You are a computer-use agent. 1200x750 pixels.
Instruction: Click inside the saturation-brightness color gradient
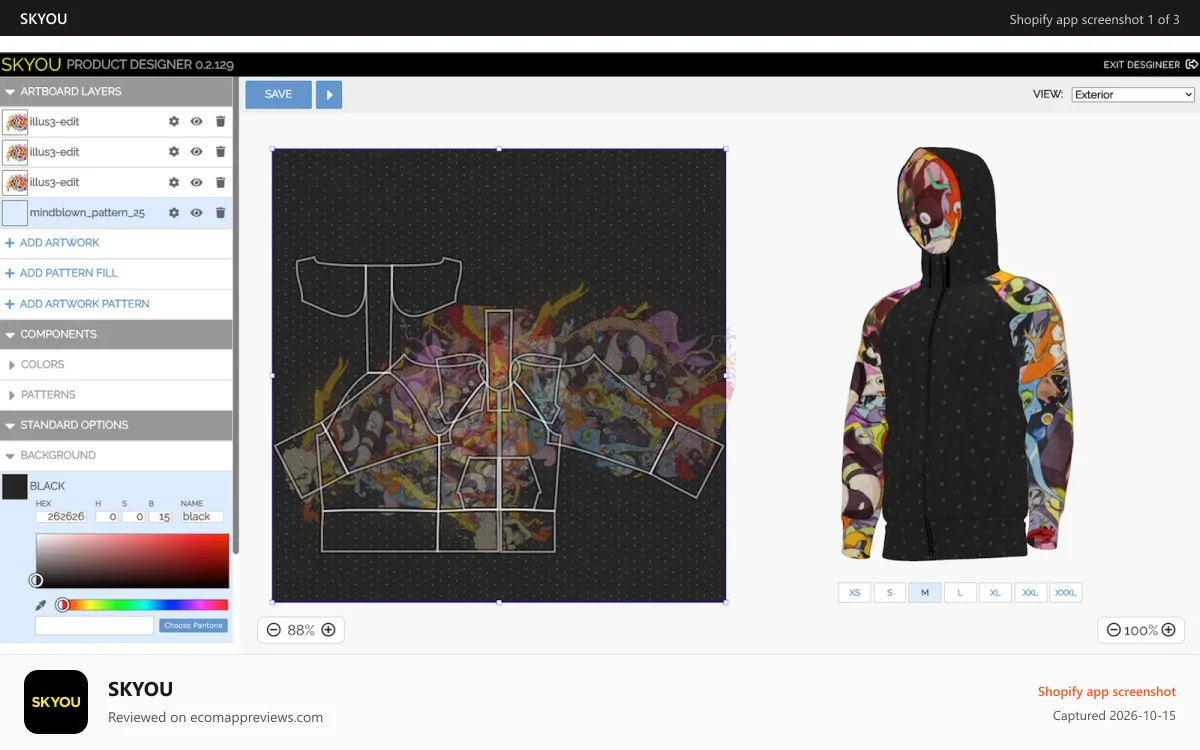pos(132,561)
